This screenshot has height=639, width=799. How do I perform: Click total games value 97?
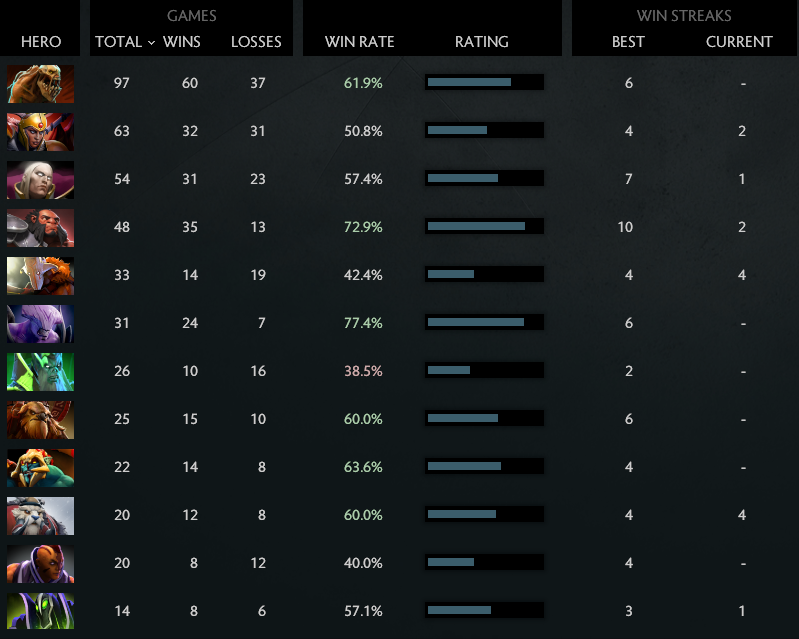pos(122,83)
